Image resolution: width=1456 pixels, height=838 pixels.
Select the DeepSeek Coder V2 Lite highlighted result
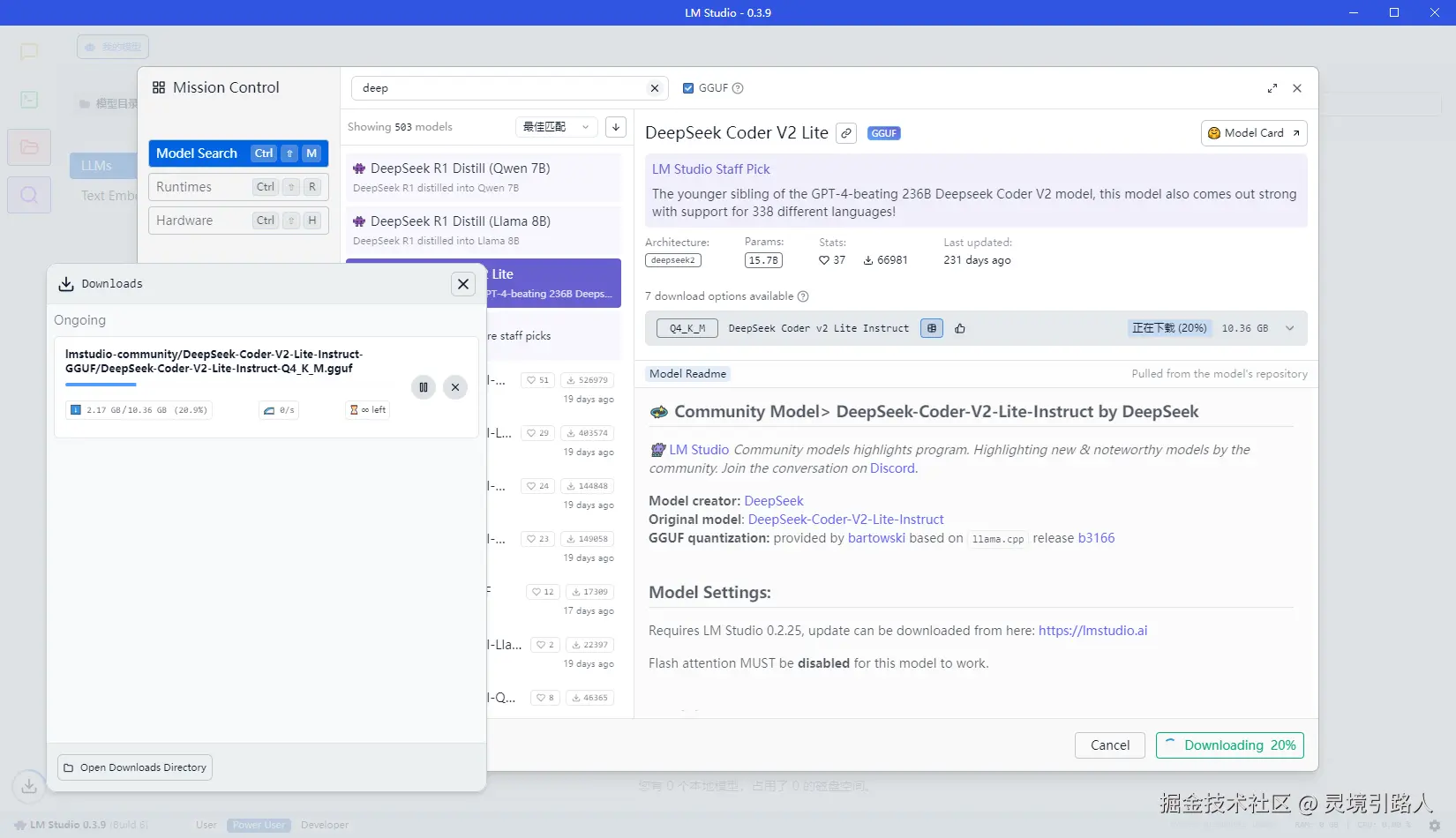coord(554,283)
